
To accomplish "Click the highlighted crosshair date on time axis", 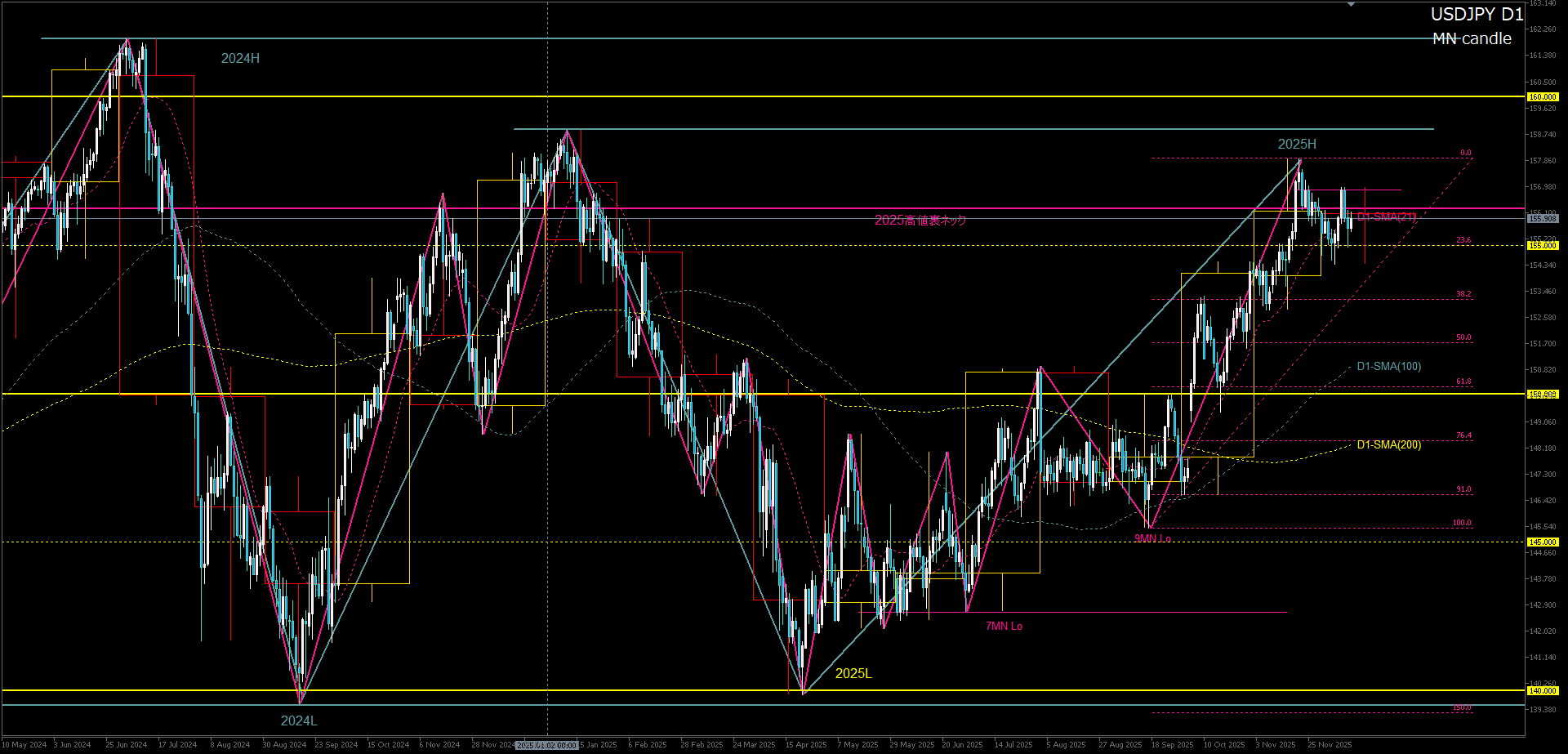I will click(x=547, y=745).
